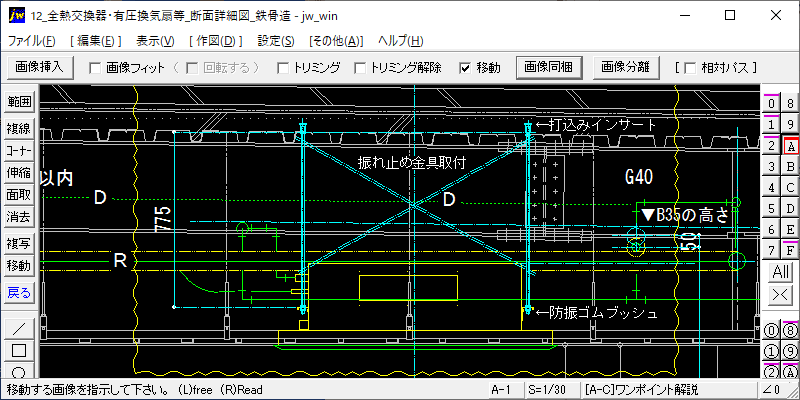Select active layer A button
The height and width of the screenshot is (400, 800).
pos(790,146)
